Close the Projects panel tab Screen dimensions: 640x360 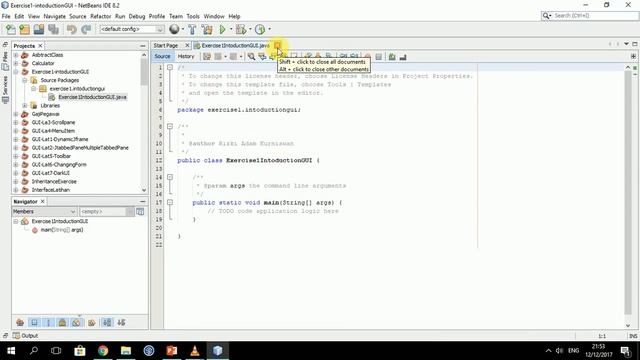pos(40,46)
